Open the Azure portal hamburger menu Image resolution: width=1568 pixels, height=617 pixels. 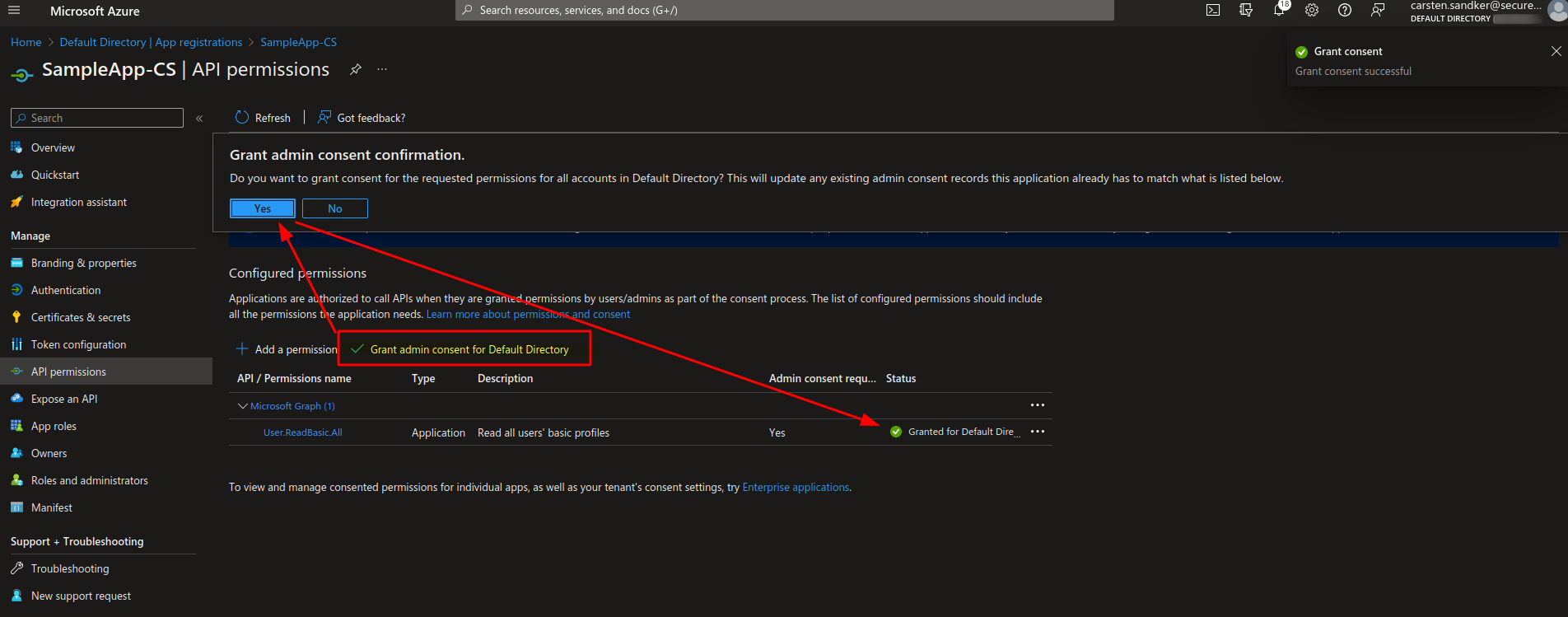(13, 11)
